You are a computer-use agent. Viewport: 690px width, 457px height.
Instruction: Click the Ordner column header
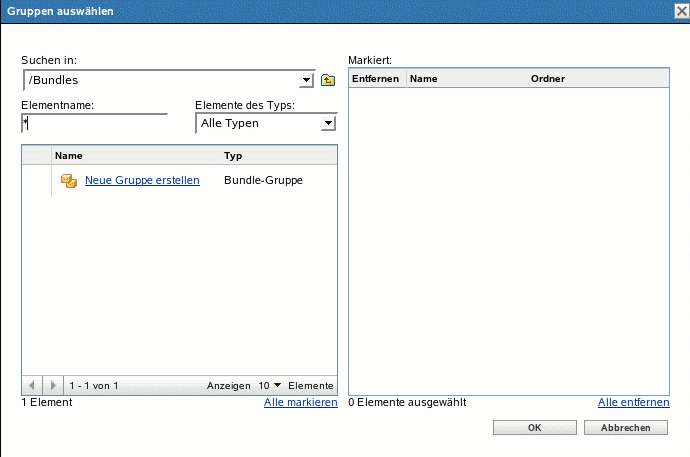coord(548,79)
